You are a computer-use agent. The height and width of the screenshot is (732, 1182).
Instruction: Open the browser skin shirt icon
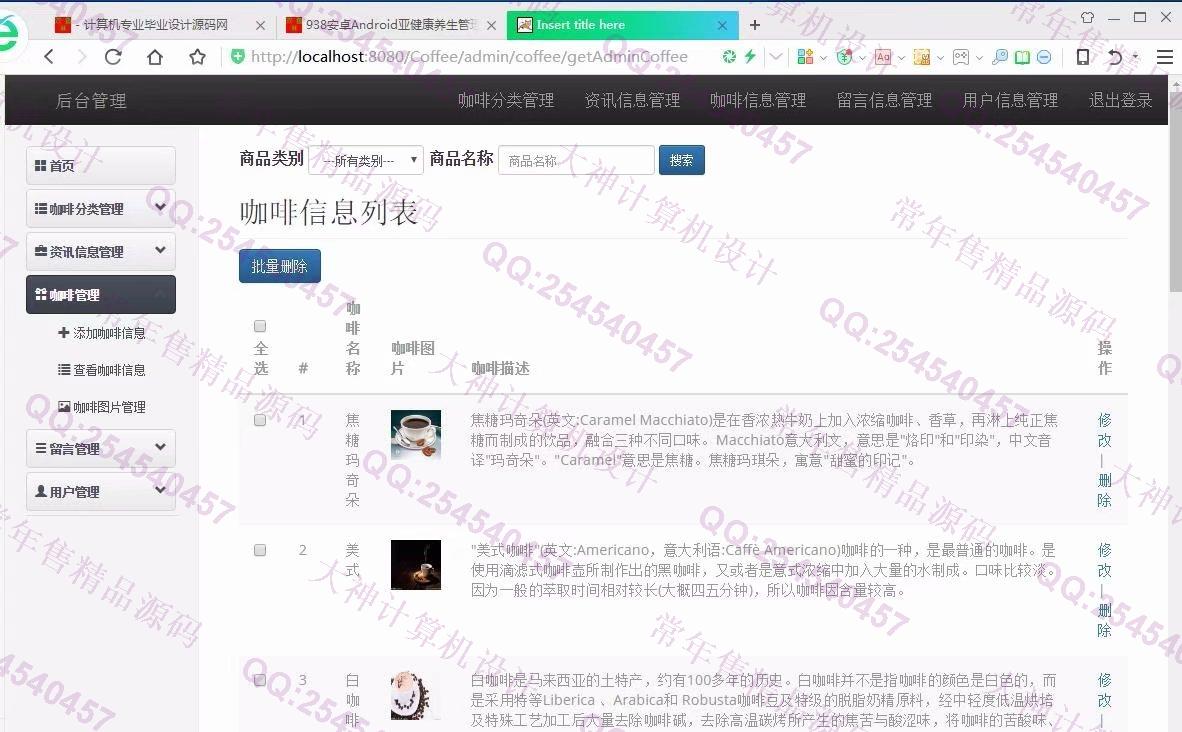1087,17
